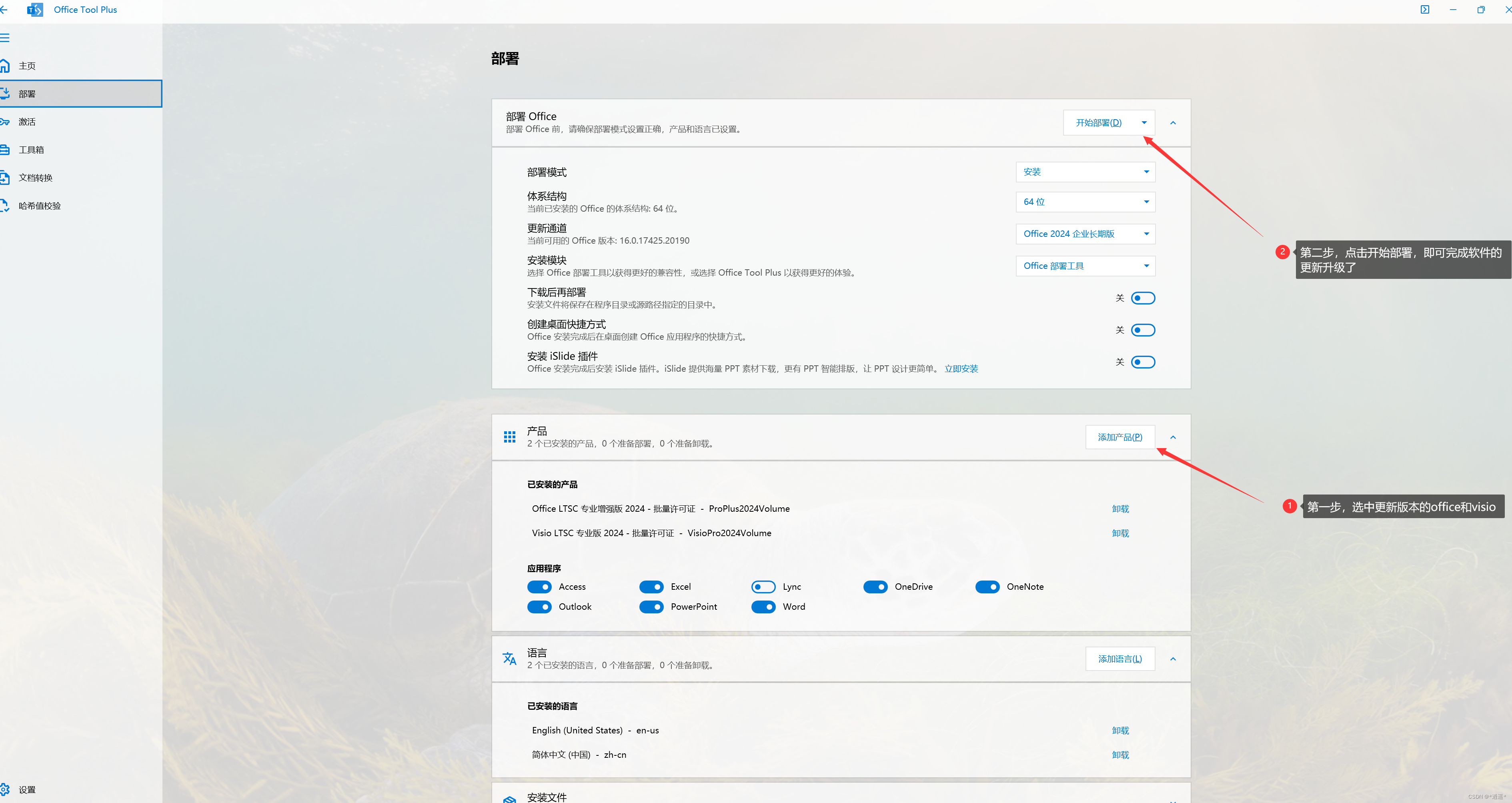Screen dimensions: 1512x803
Task: Uninstall Visio LTSC VisioPro2024Volume
Action: (1120, 533)
